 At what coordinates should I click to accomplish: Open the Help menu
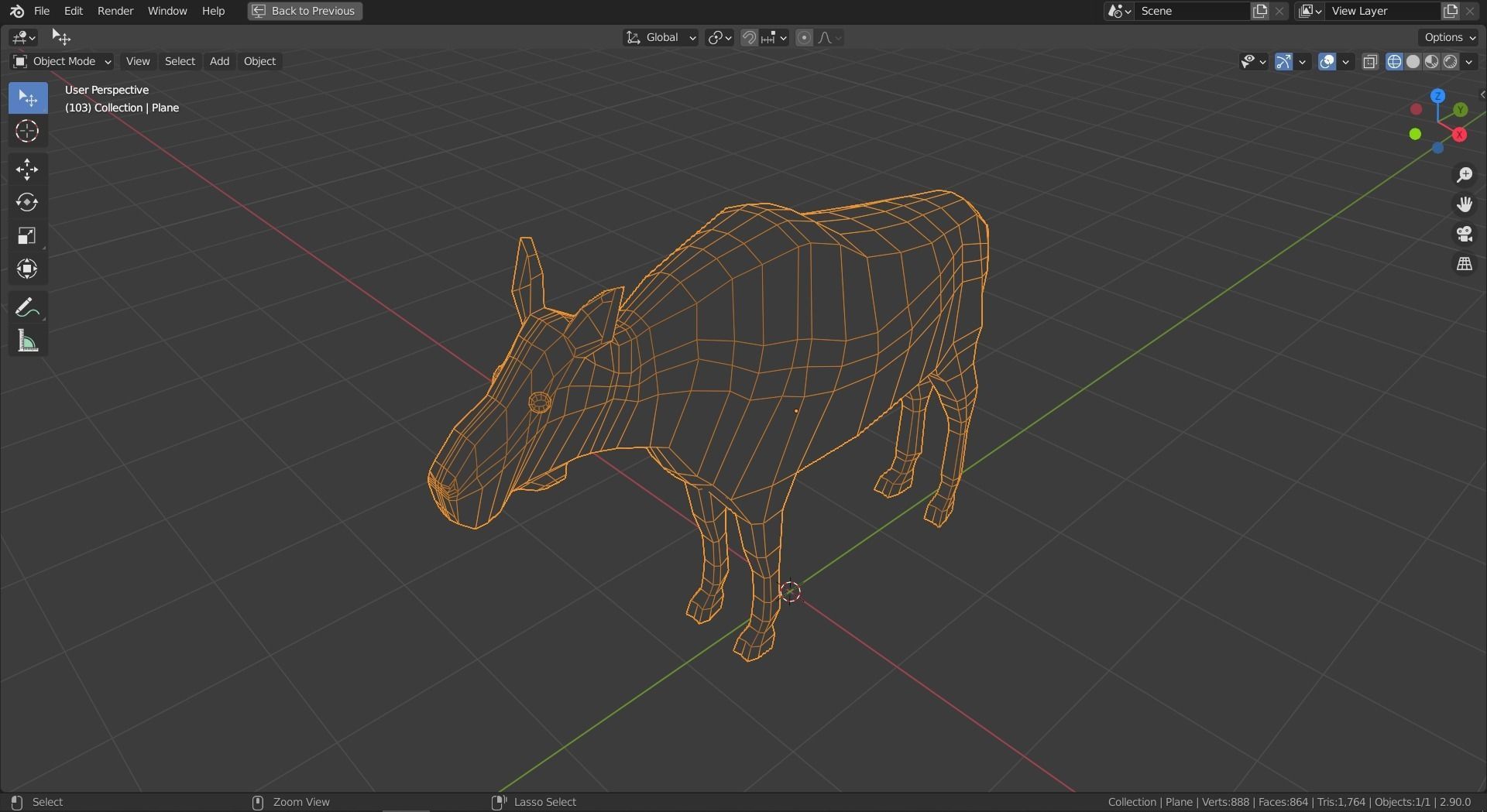tap(213, 11)
